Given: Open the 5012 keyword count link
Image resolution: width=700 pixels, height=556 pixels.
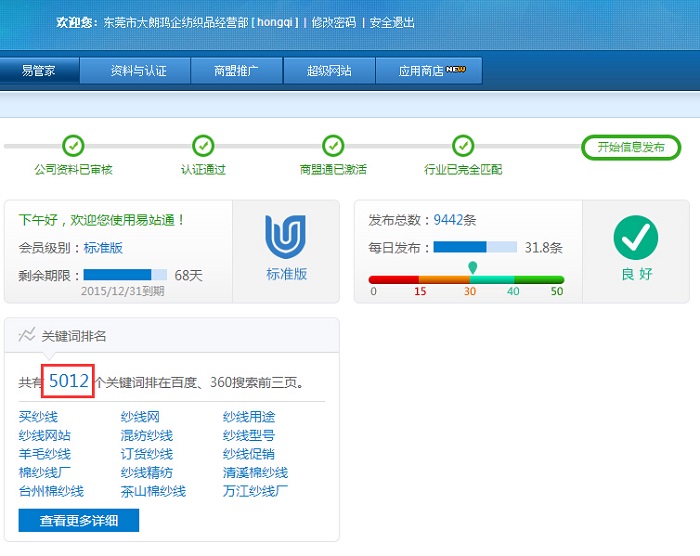Looking at the screenshot, I should click(x=69, y=381).
